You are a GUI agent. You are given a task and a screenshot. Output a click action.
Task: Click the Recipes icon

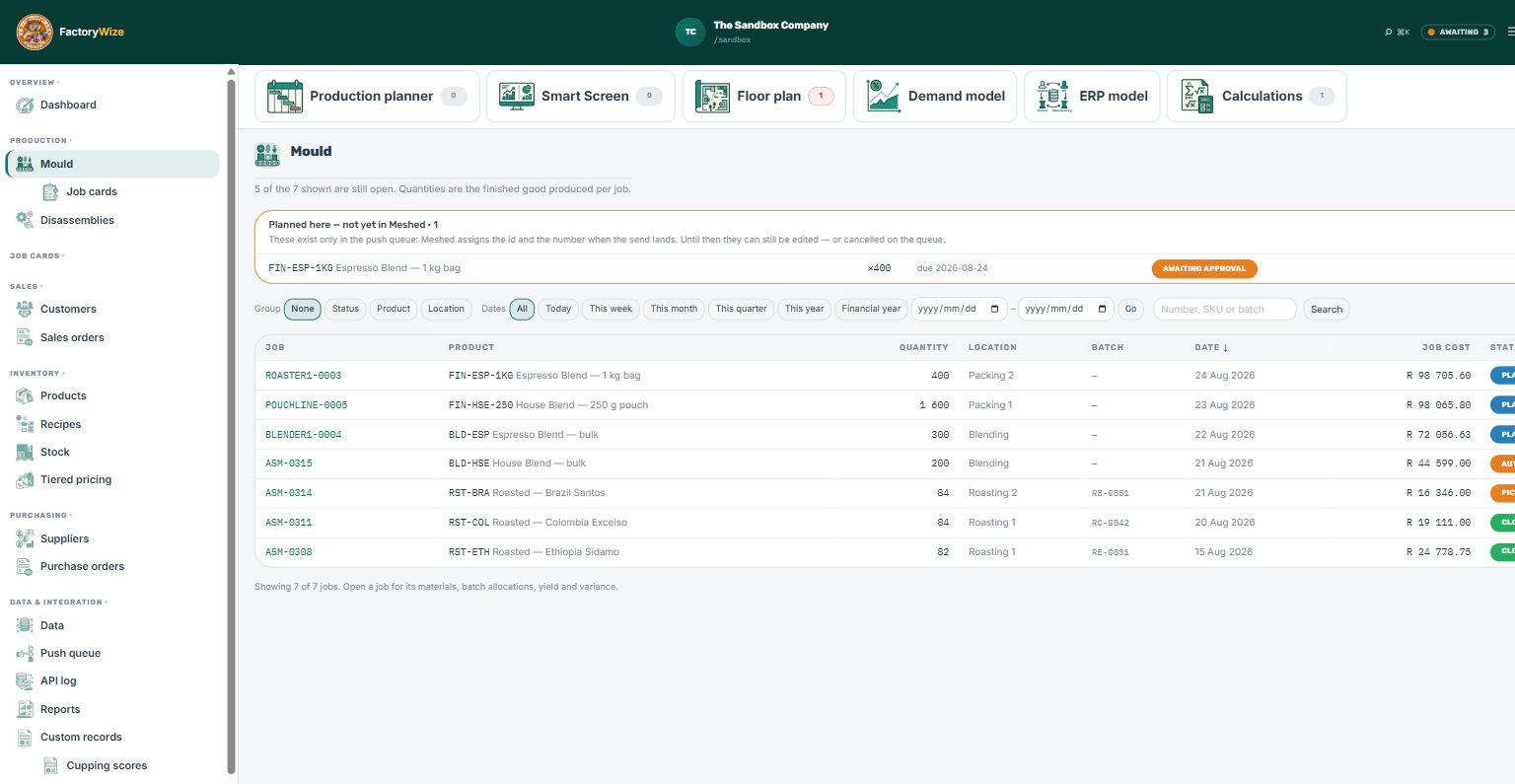[25, 424]
